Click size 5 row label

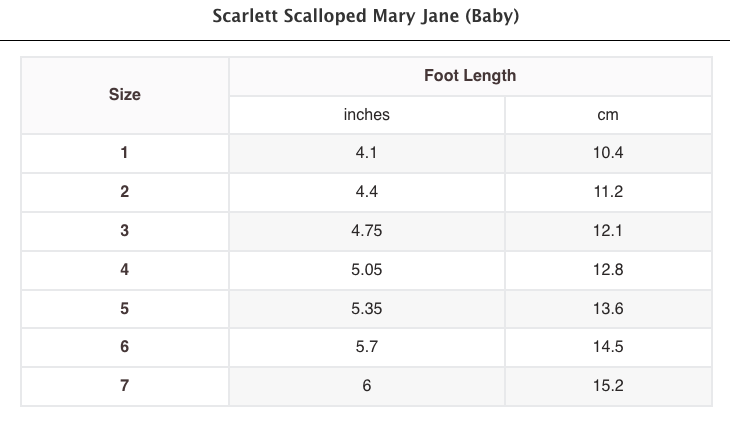point(124,308)
